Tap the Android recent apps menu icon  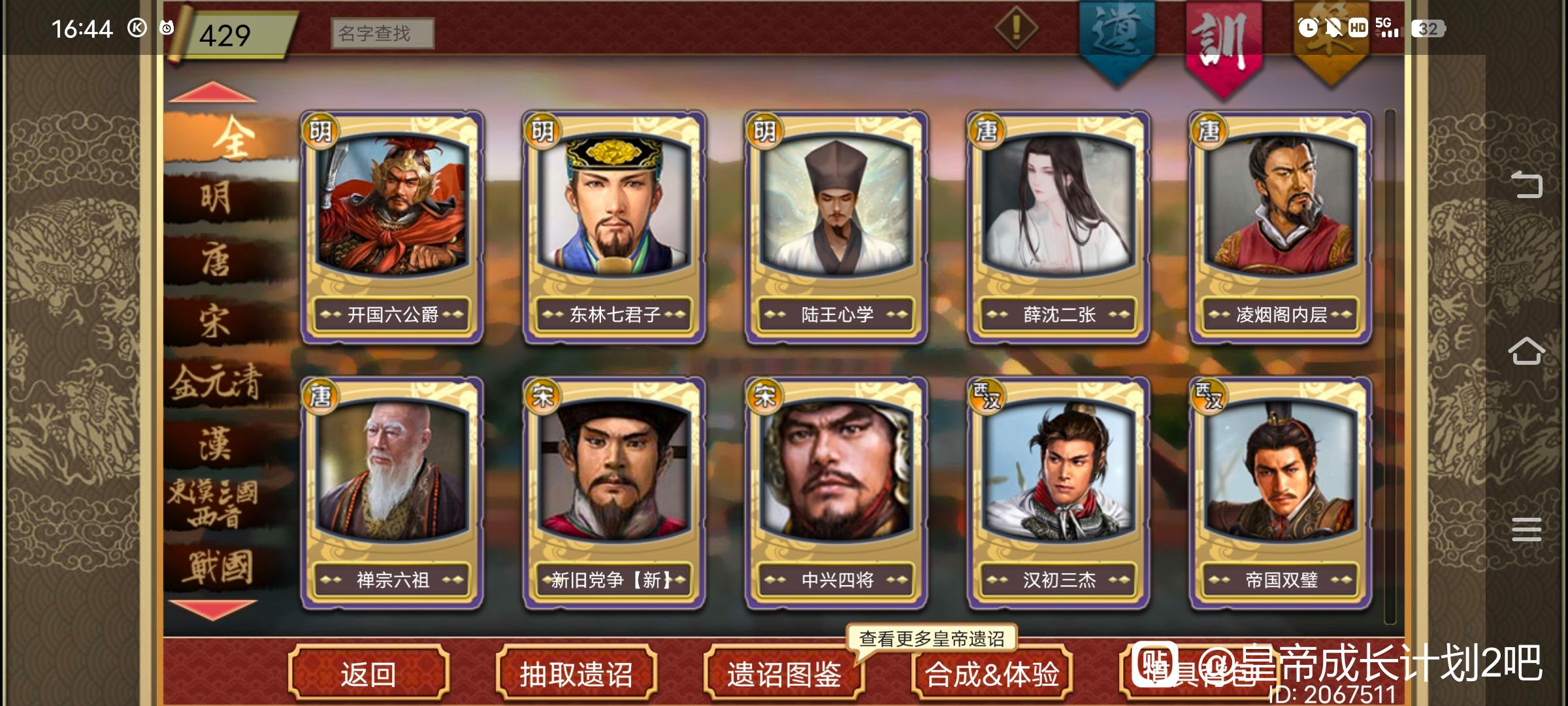click(1527, 529)
